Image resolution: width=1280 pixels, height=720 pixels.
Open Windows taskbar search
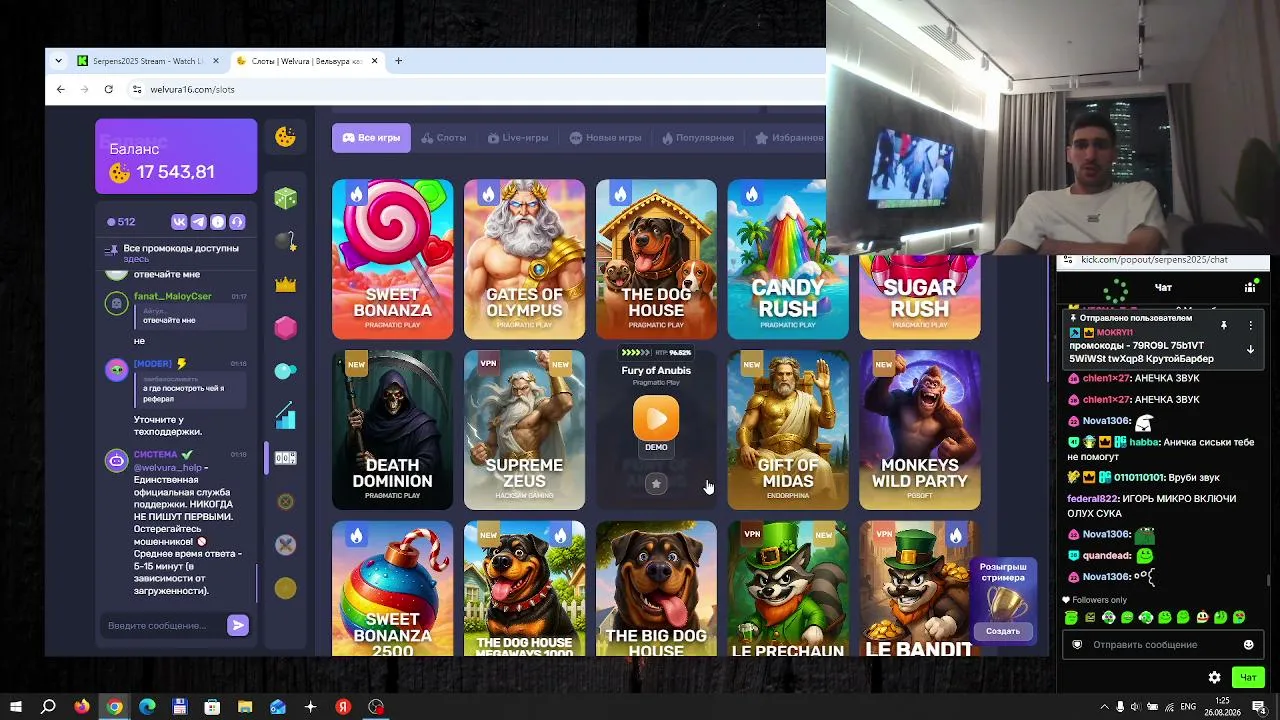point(48,707)
